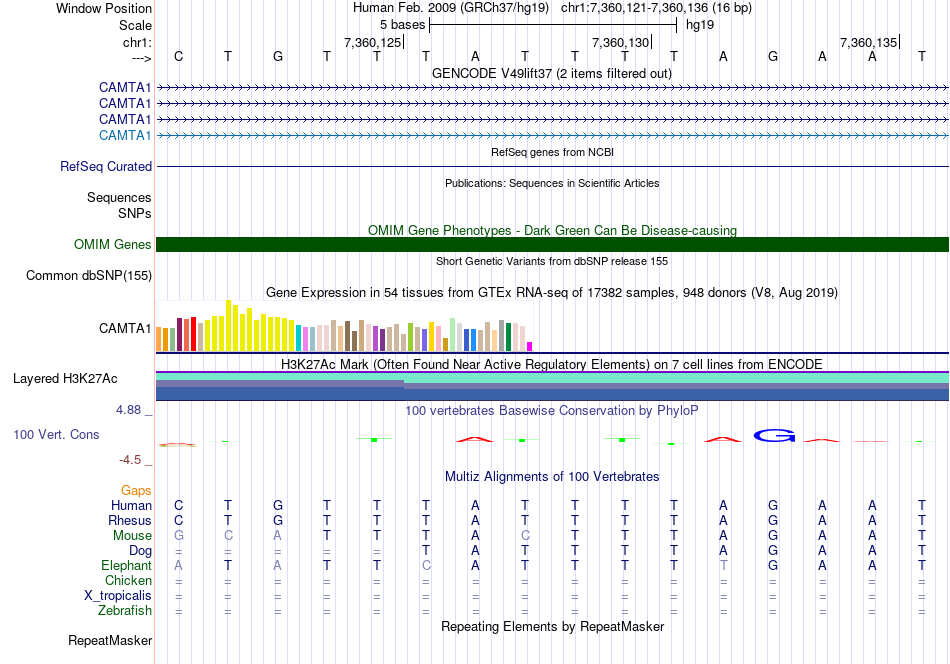Open the GTEx Gene Expression track title
This screenshot has width=950, height=664.
[x=552, y=293]
